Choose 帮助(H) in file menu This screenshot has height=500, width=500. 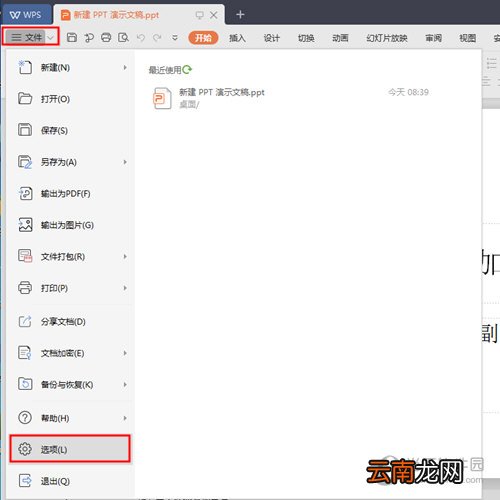pyautogui.click(x=70, y=418)
